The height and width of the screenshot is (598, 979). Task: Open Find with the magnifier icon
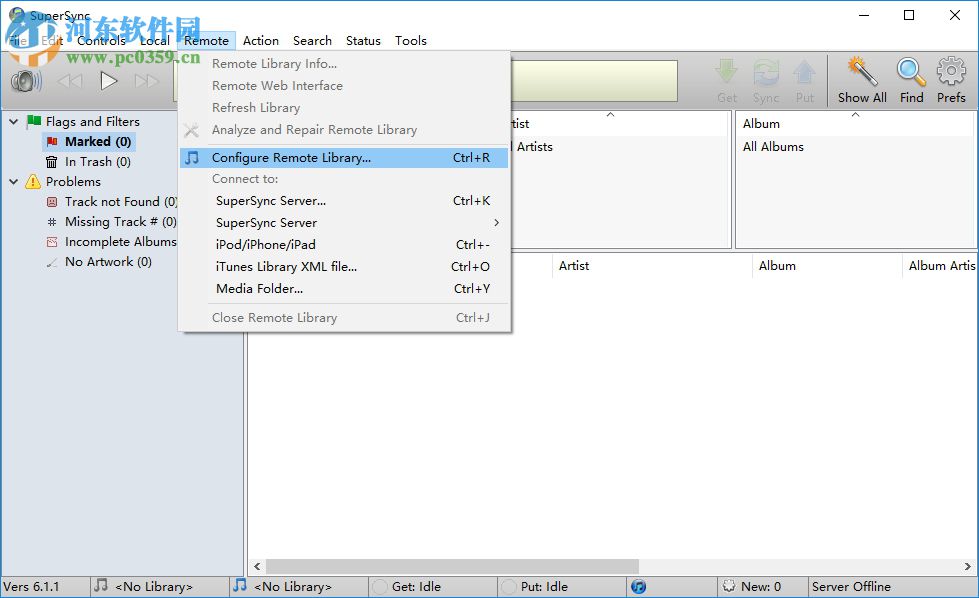point(911,72)
